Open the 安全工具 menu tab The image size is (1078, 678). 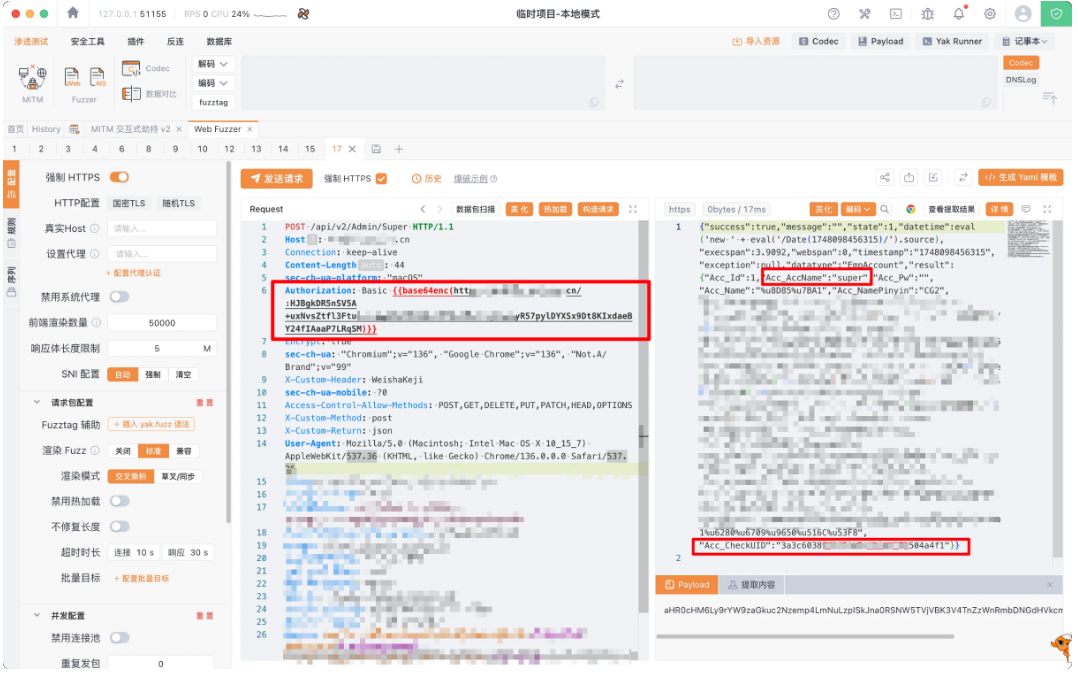(88, 41)
